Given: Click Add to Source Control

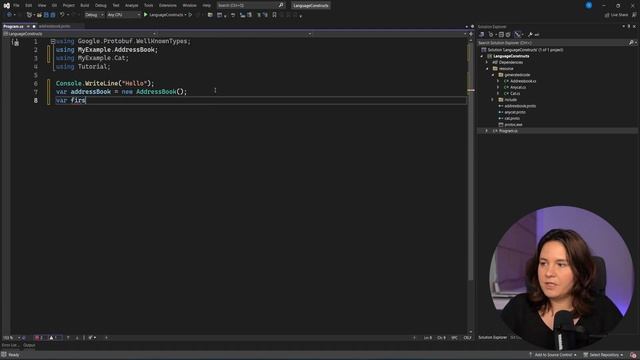Looking at the screenshot, I should [x=552, y=355].
